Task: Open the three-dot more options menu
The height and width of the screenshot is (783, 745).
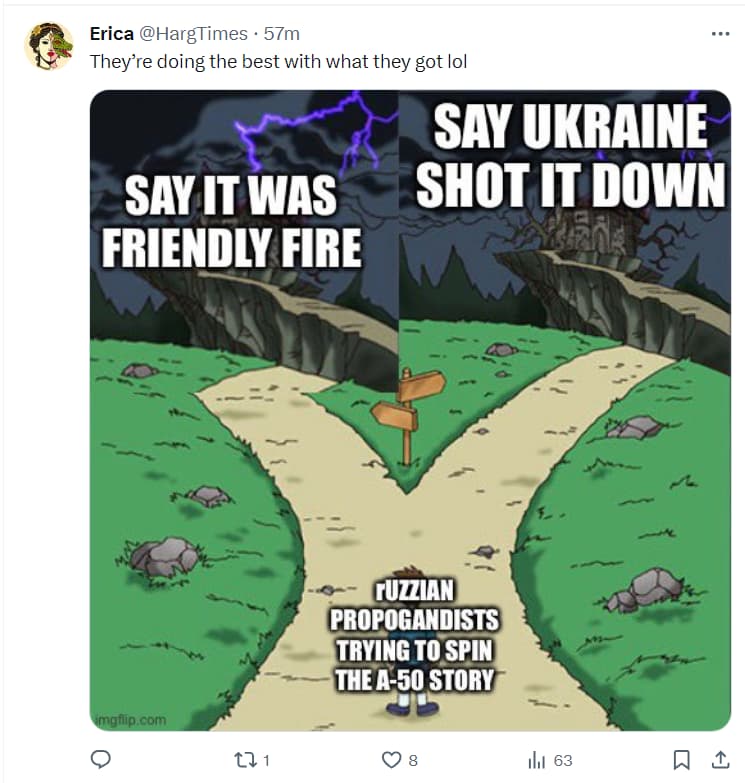Action: [720, 34]
